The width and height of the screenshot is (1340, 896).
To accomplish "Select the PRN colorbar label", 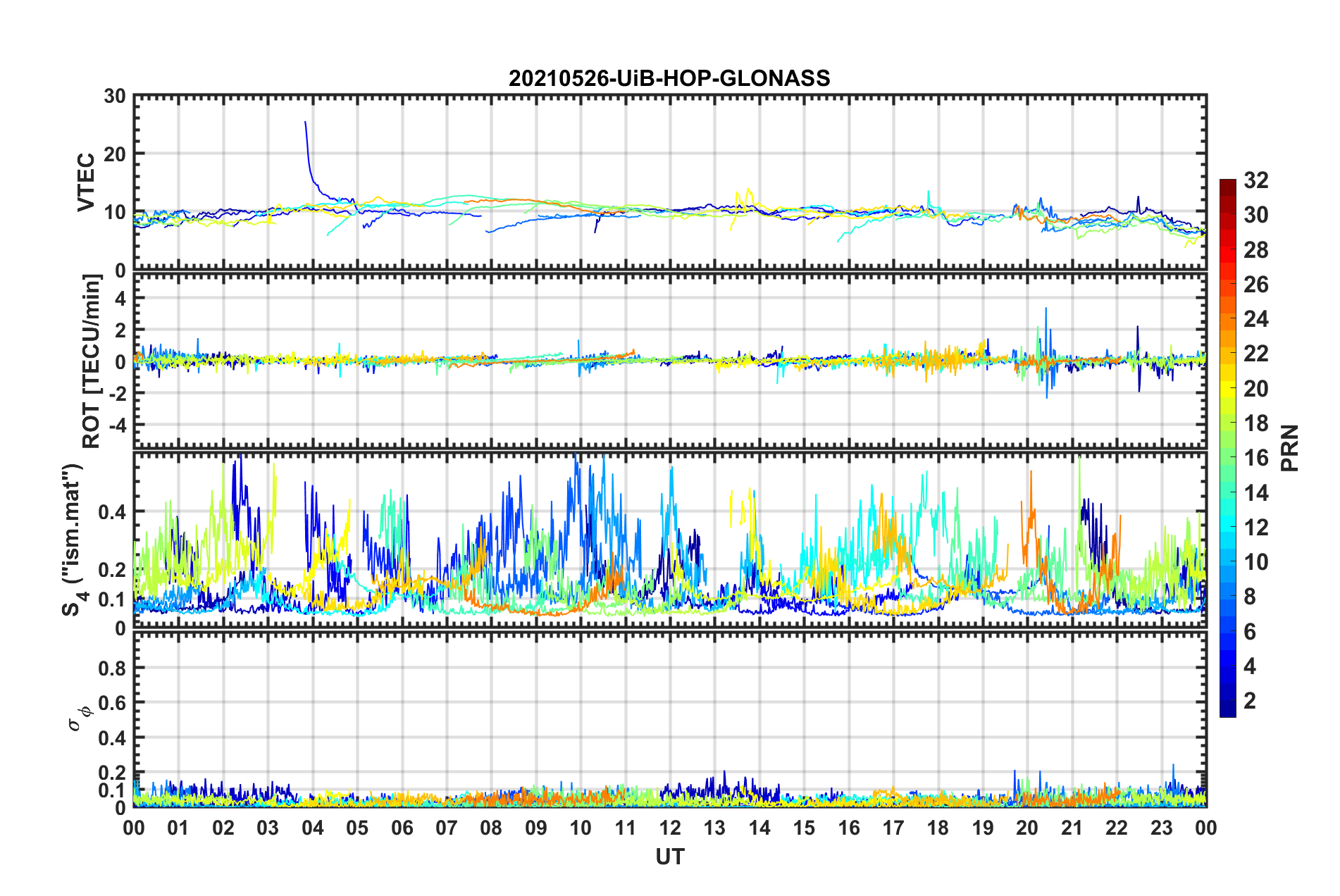I will [x=1290, y=448].
